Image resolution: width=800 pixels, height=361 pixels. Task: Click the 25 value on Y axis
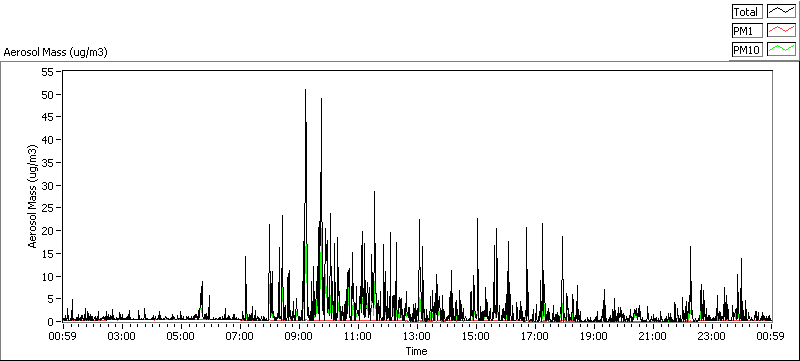pos(48,208)
